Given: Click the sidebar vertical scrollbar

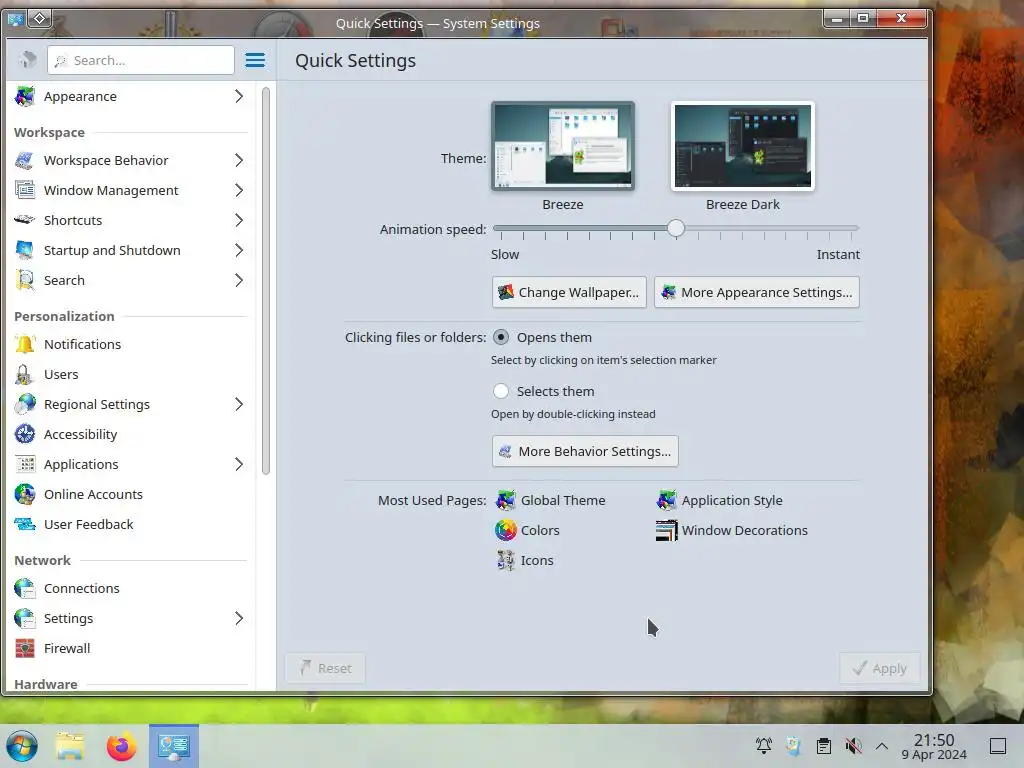Looking at the screenshot, I should tap(266, 281).
